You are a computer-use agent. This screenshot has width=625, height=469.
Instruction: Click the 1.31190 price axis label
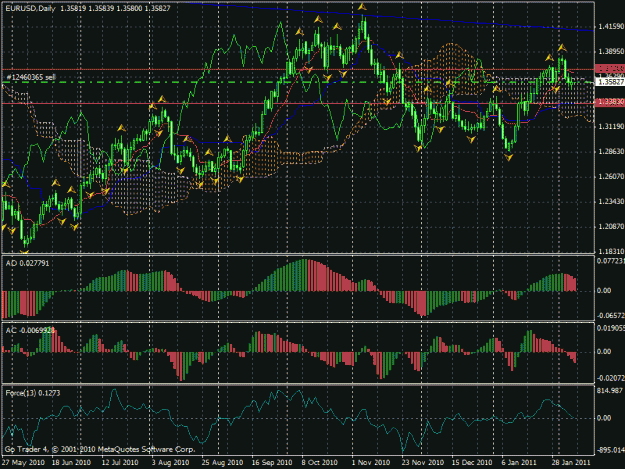point(611,127)
